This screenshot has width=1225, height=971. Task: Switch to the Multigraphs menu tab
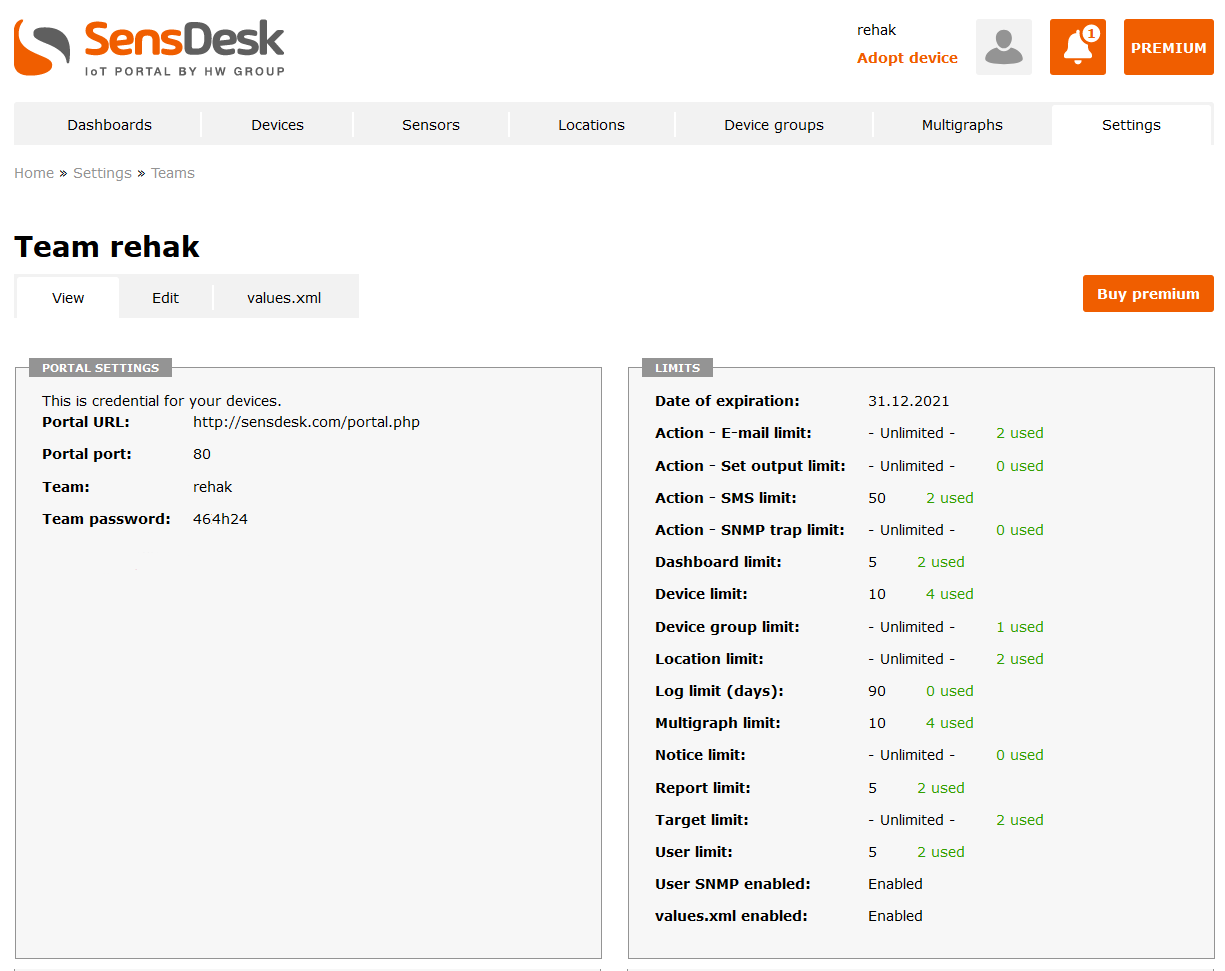coord(962,125)
